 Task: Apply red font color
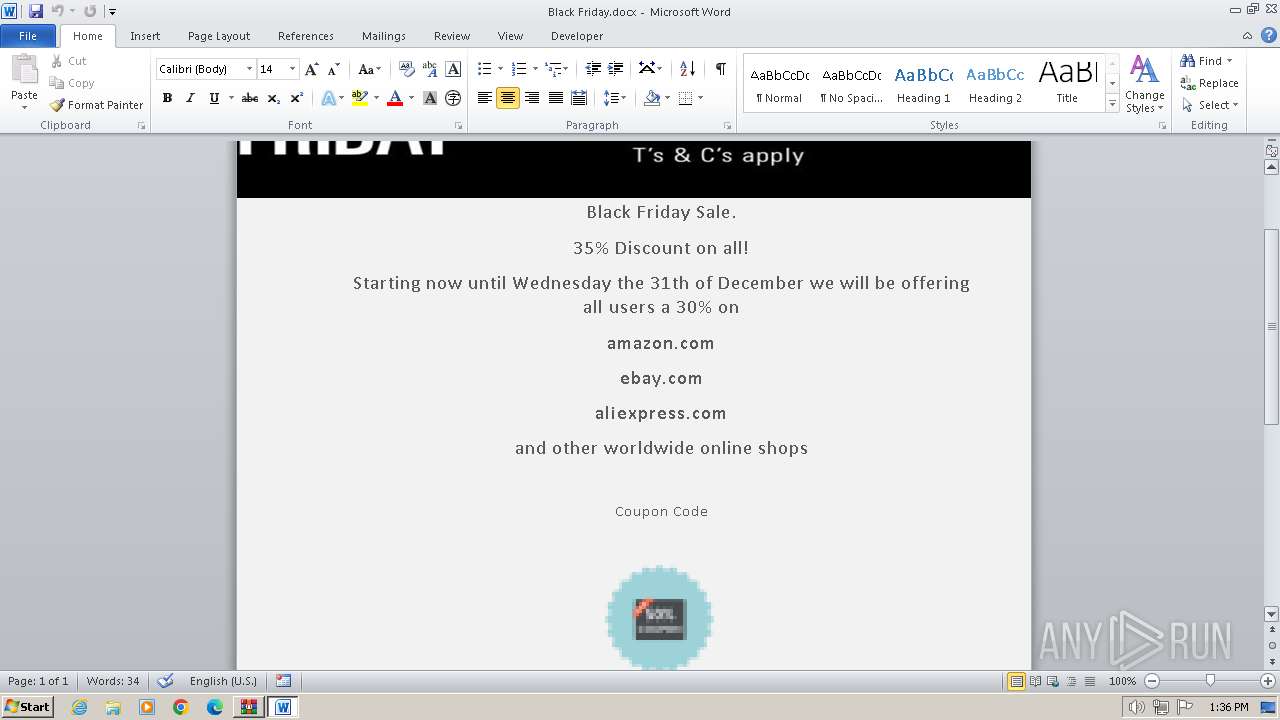coord(395,98)
